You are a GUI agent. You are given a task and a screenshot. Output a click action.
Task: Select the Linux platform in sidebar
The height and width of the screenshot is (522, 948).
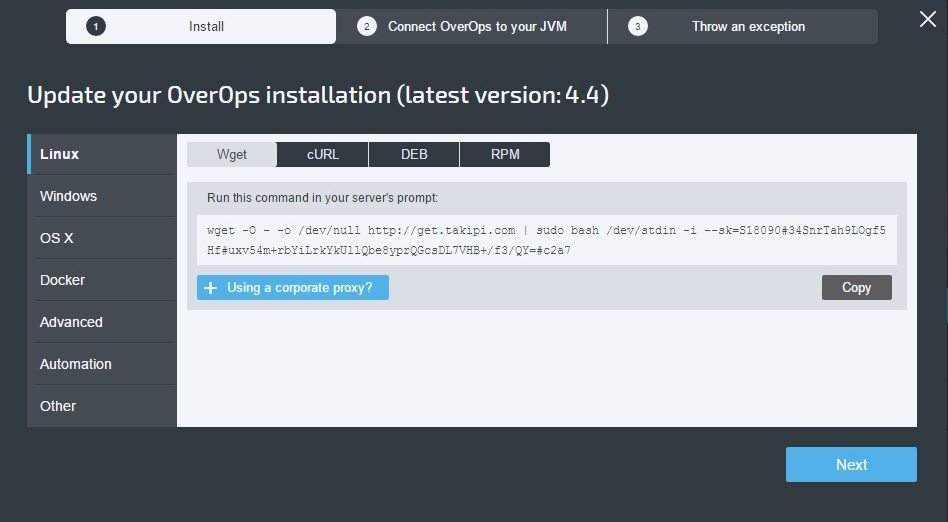click(102, 154)
